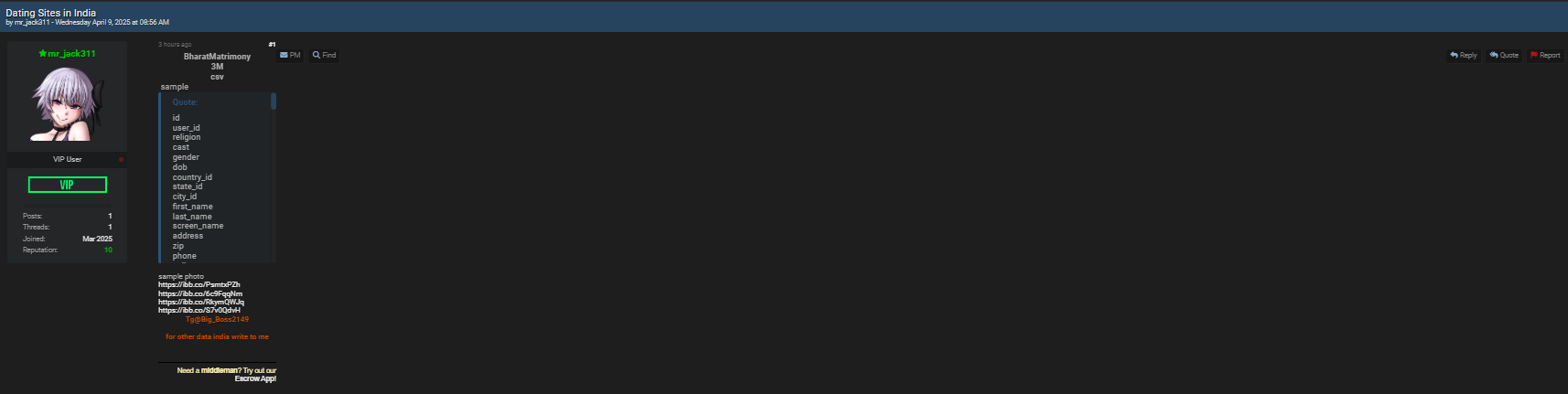The image size is (1568, 394).
Task: Click the red offline status dot
Action: click(x=121, y=159)
